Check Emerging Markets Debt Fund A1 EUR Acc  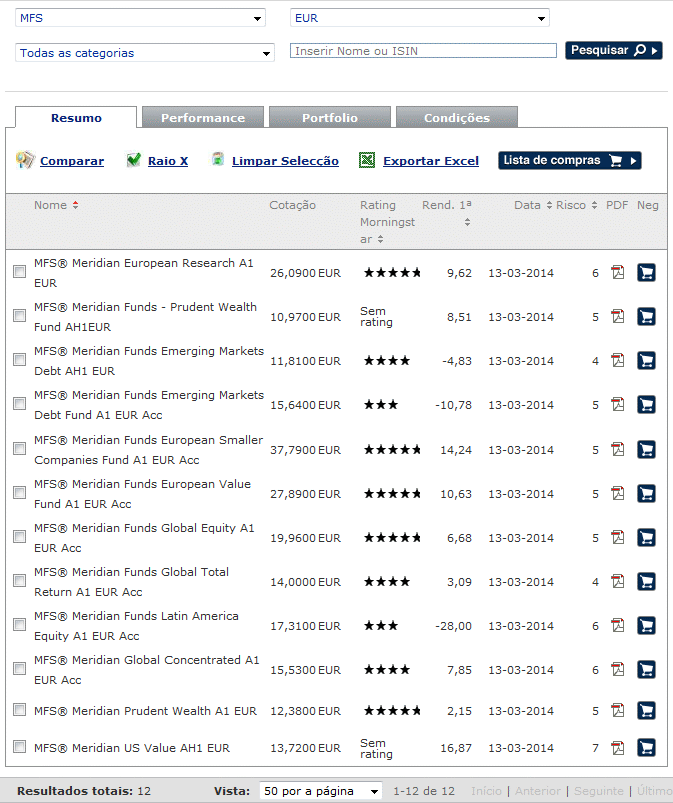point(19,404)
